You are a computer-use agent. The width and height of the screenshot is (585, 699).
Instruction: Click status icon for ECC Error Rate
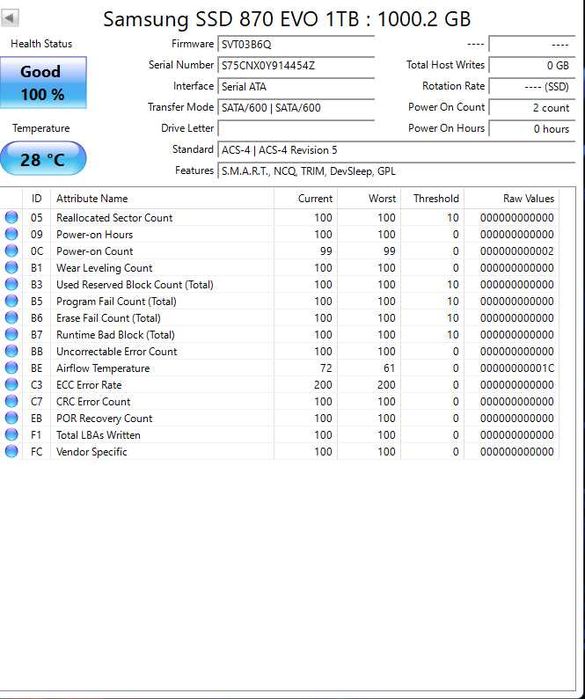tap(11, 384)
